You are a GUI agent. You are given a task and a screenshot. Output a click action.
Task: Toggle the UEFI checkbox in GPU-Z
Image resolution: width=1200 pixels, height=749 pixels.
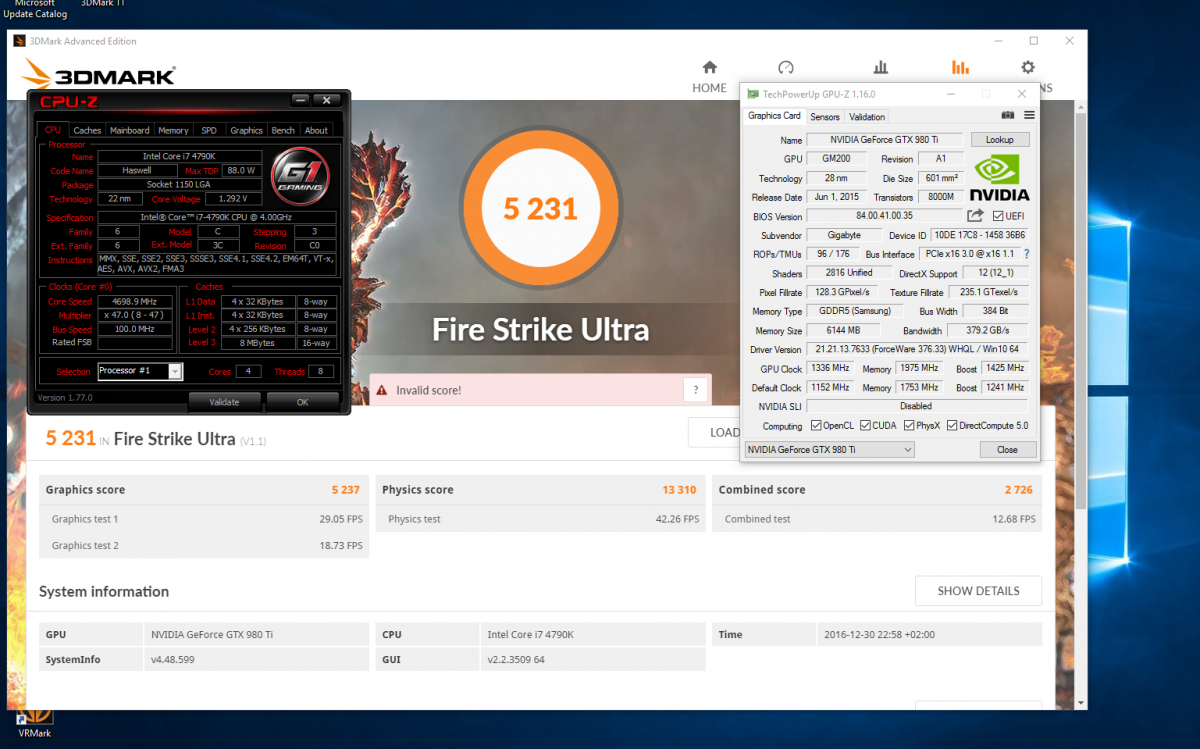point(997,216)
